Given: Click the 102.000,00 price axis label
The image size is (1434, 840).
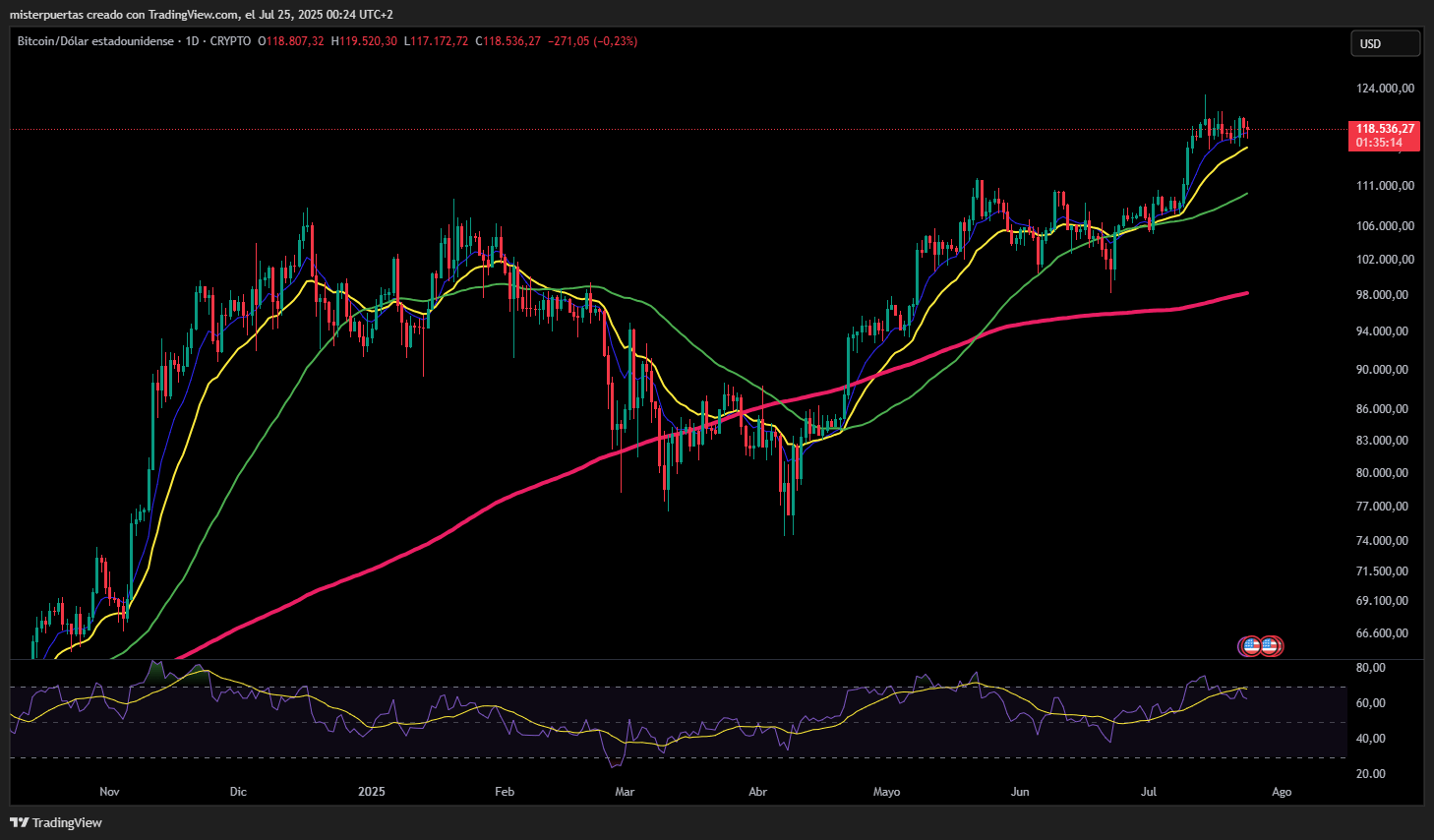Looking at the screenshot, I should pos(1385,260).
